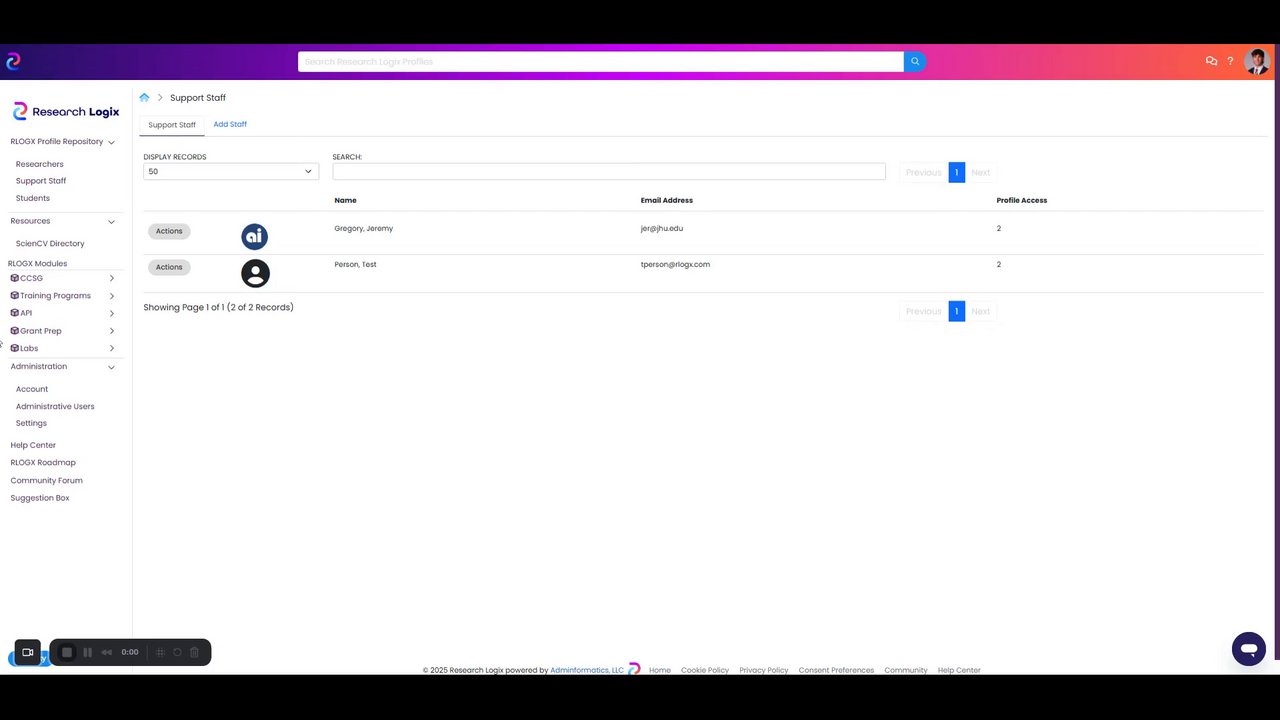Restart recording with circular arrow icon

[x=177, y=652]
